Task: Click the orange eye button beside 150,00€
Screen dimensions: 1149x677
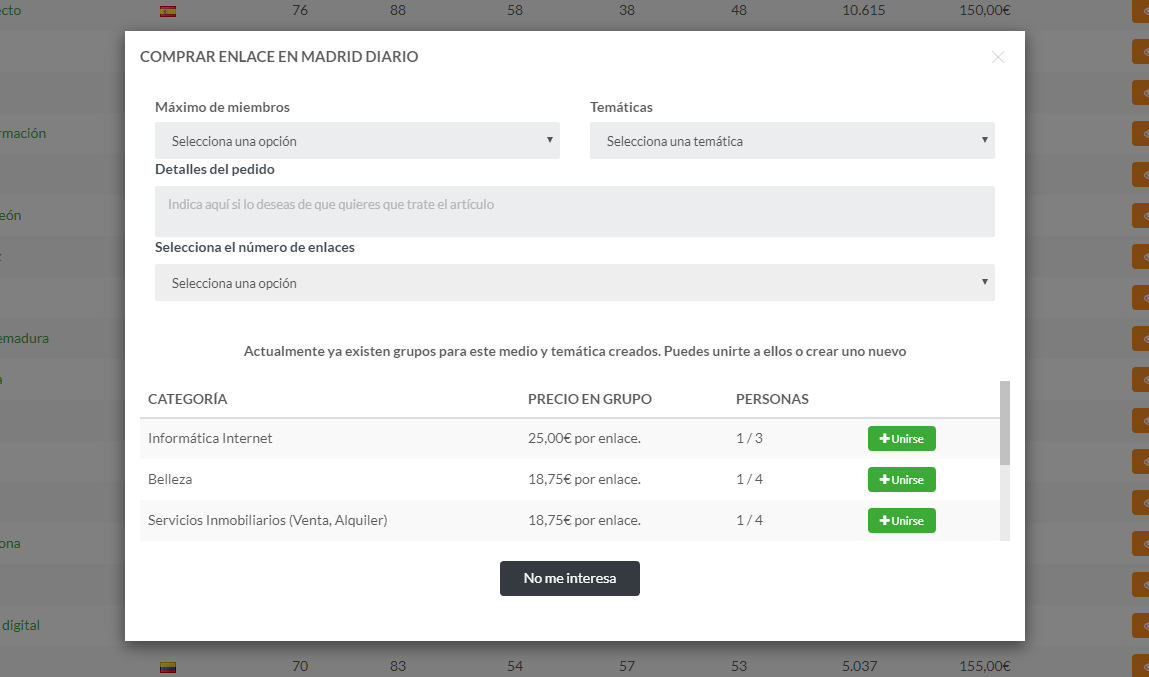Action: point(1140,11)
